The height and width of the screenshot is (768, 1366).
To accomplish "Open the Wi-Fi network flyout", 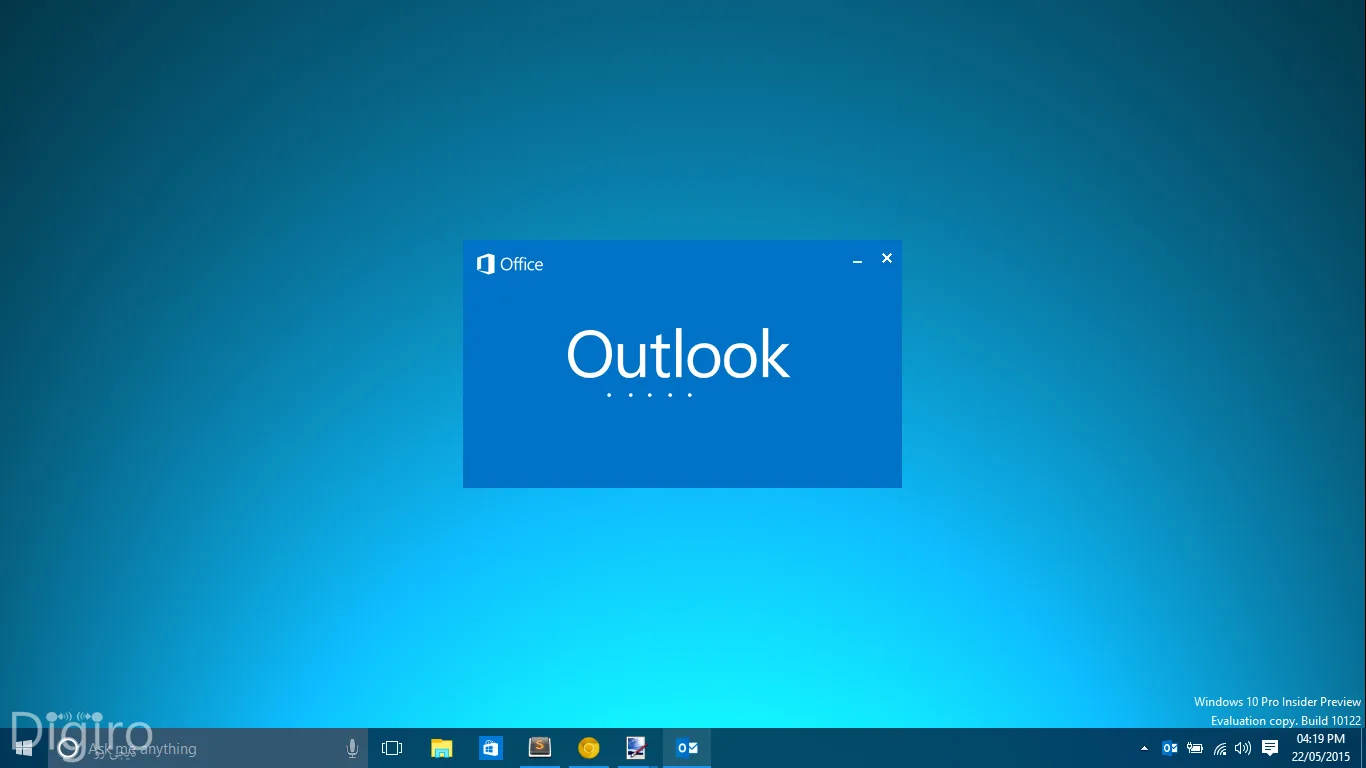I will pos(1219,748).
